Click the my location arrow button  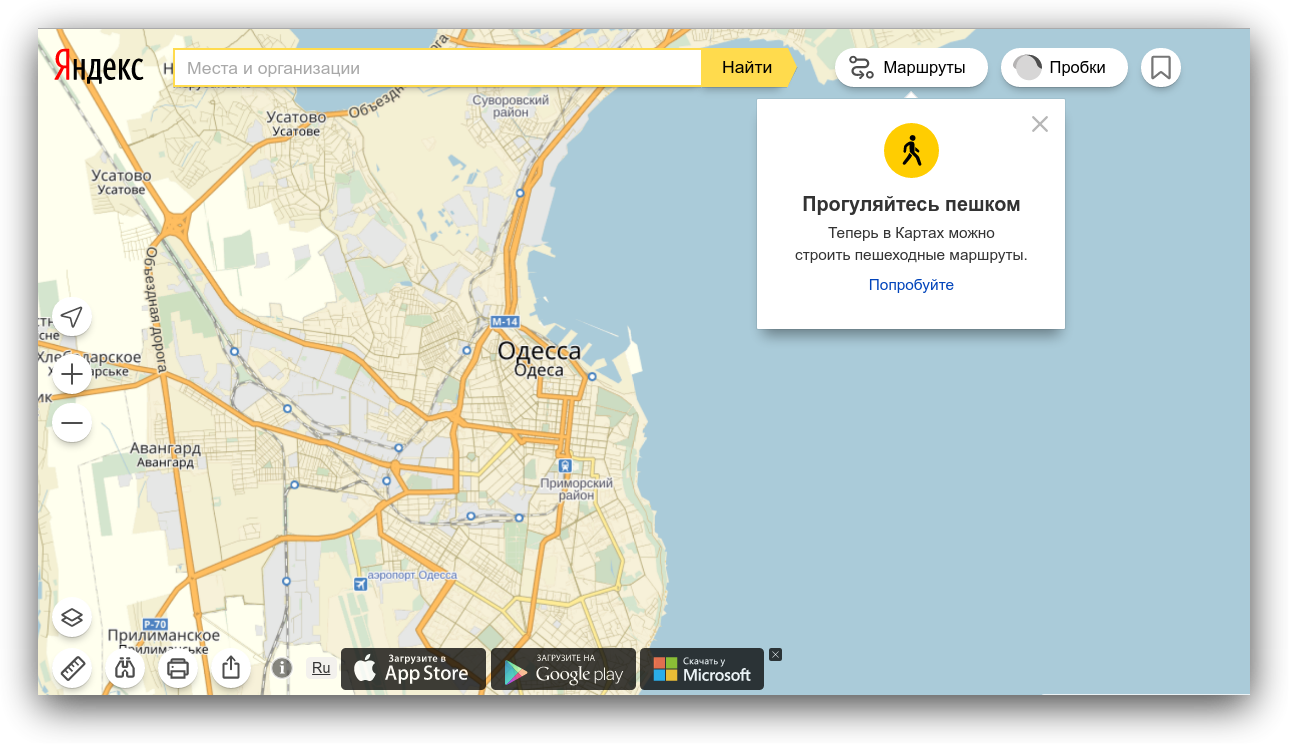pyautogui.click(x=72, y=317)
